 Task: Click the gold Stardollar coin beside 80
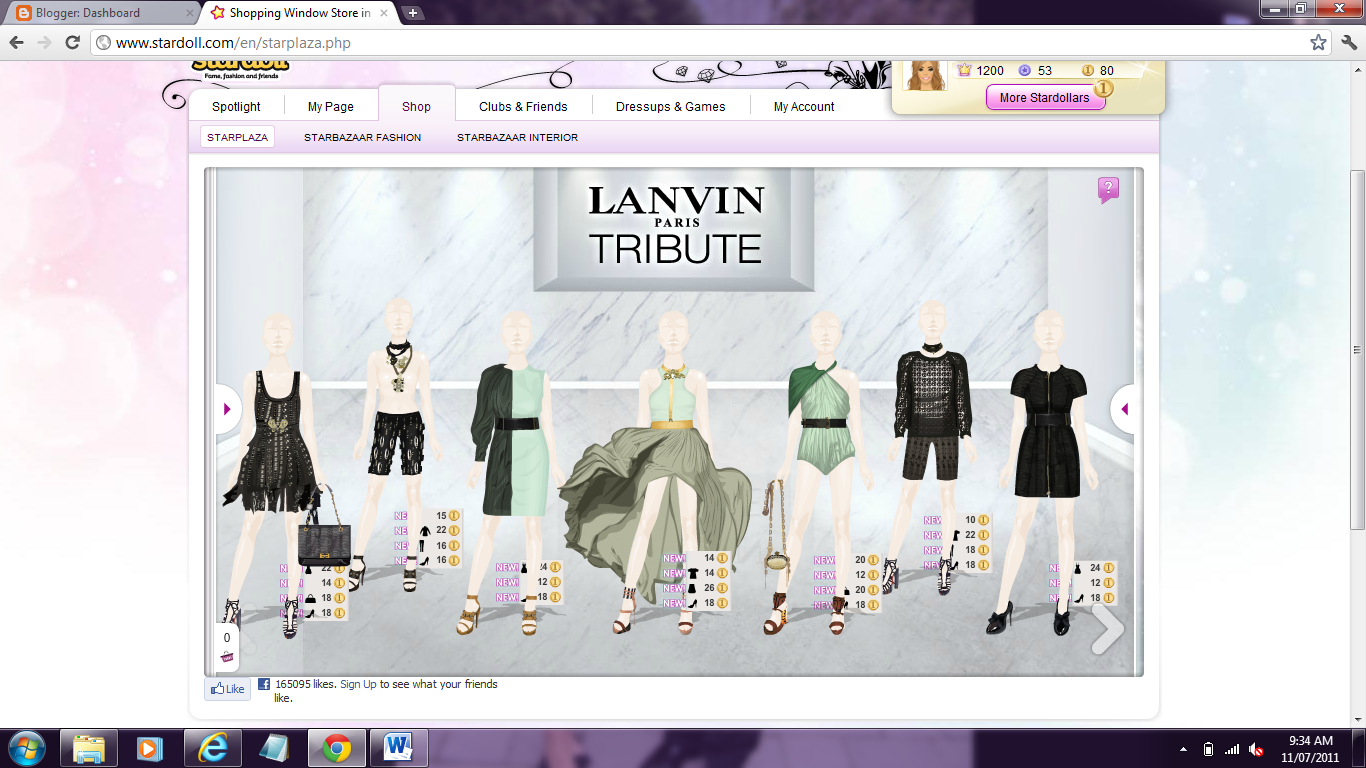click(x=1088, y=70)
